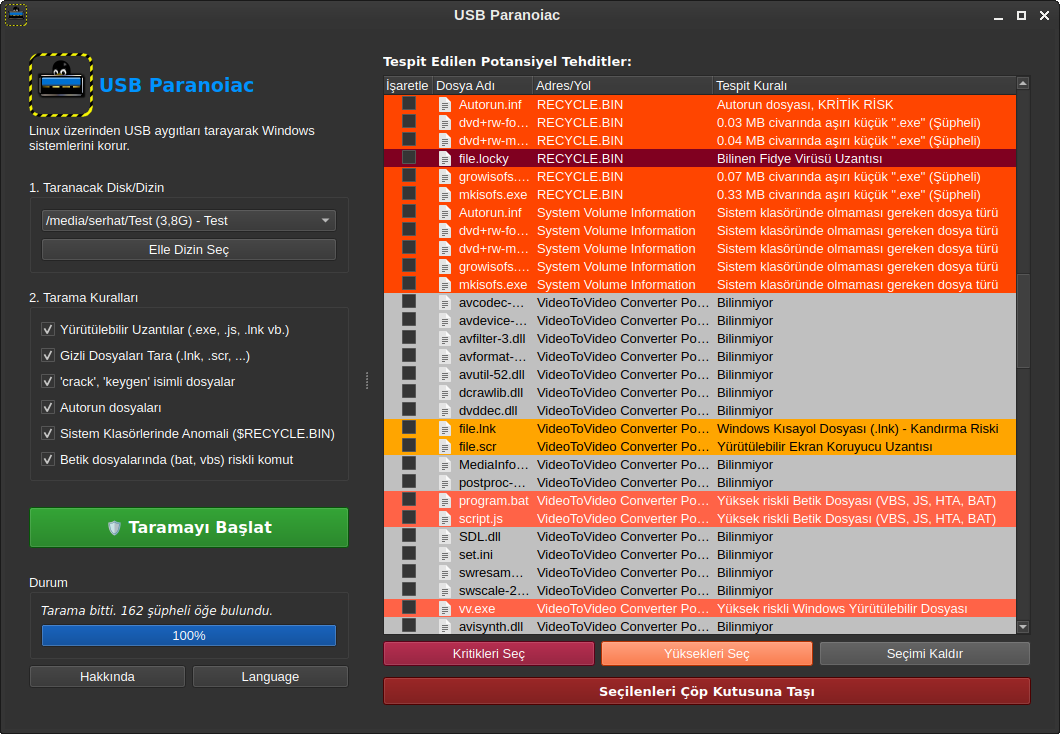This screenshot has width=1060, height=734.
Task: Toggle the 'crack', 'keygen' isimli dosyalar option
Action: click(48, 381)
